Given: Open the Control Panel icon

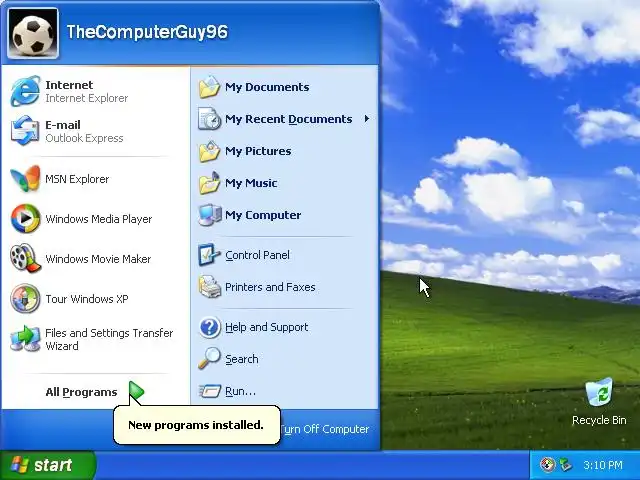Looking at the screenshot, I should click(x=209, y=255).
